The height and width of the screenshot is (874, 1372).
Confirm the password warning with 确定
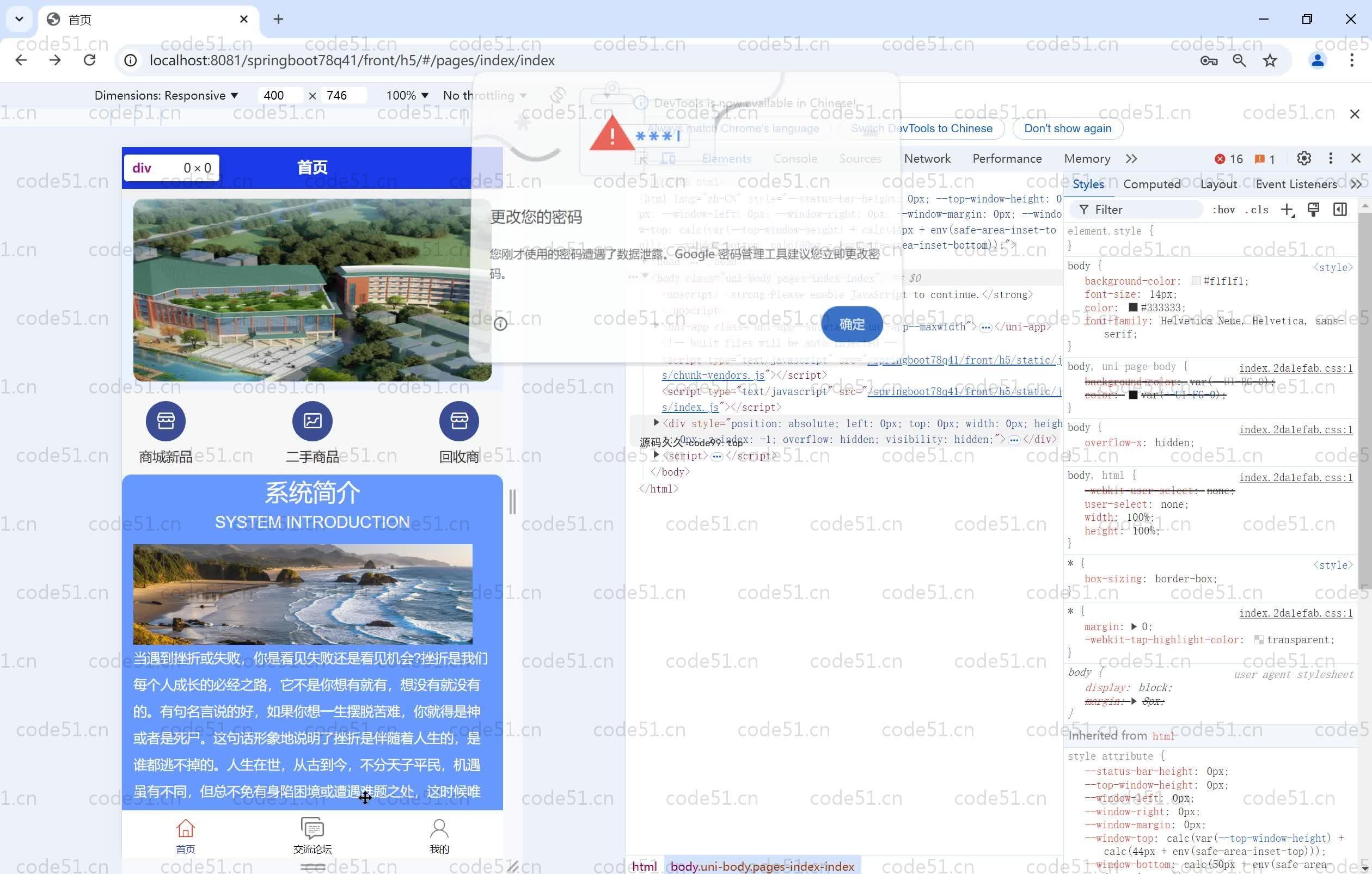click(852, 324)
